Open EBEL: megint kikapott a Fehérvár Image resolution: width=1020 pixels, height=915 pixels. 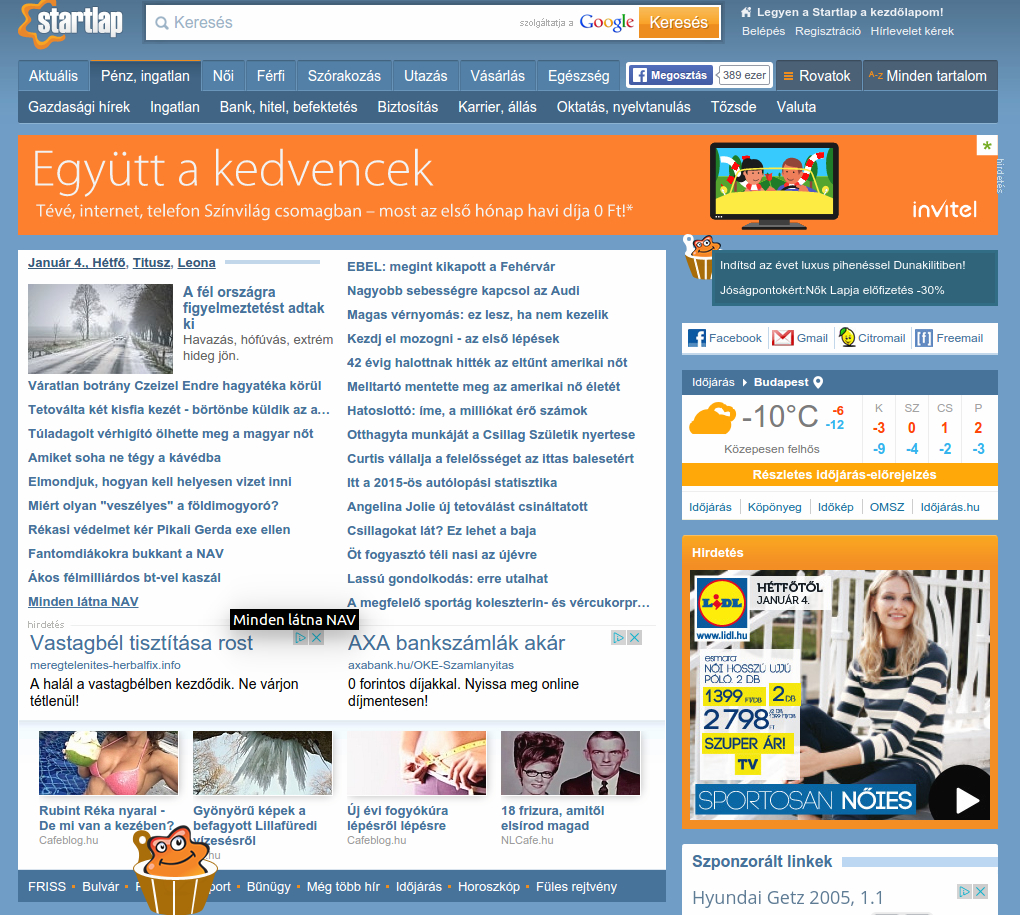[451, 267]
